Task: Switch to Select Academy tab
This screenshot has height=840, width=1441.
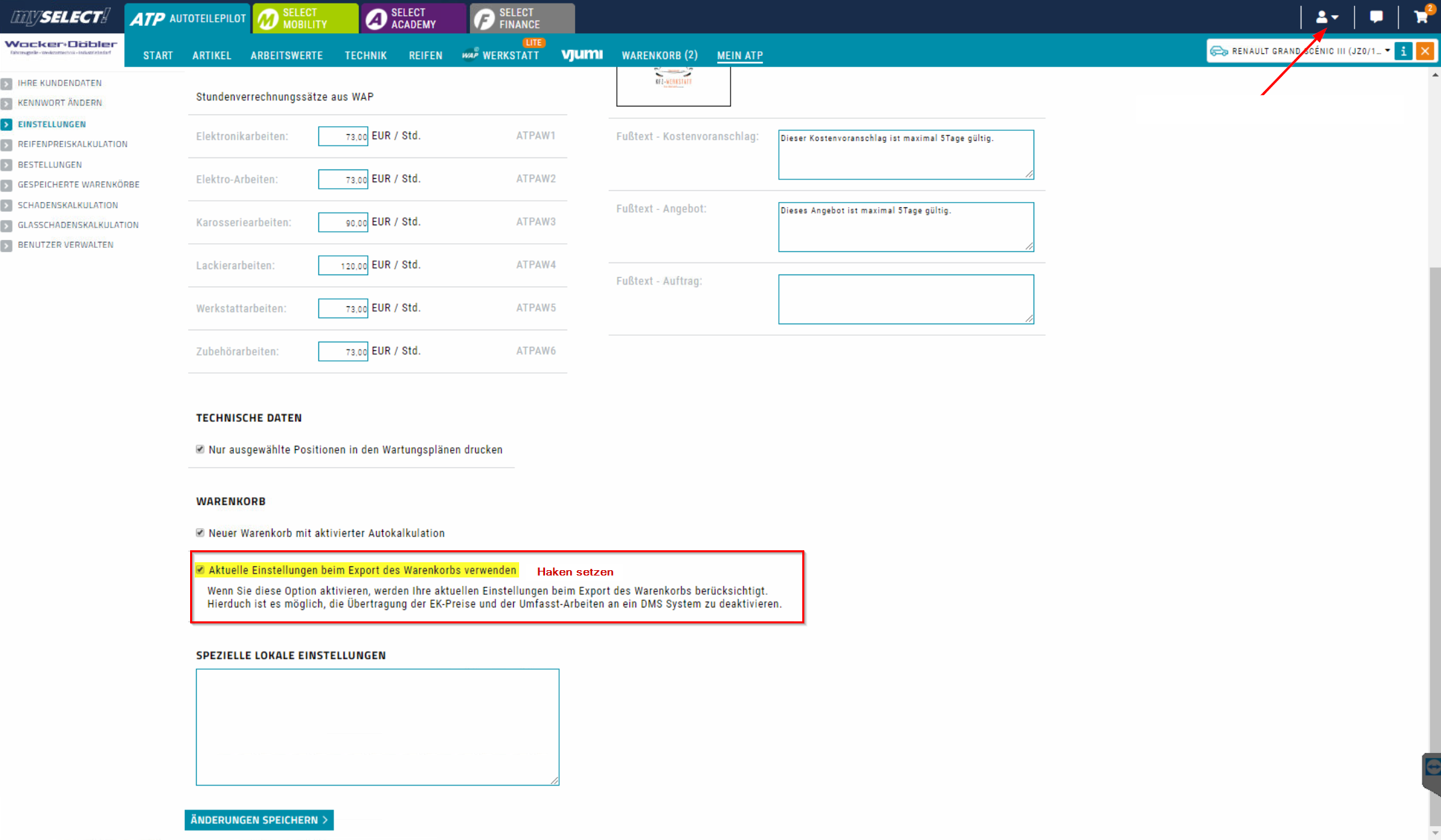Action: (x=413, y=19)
